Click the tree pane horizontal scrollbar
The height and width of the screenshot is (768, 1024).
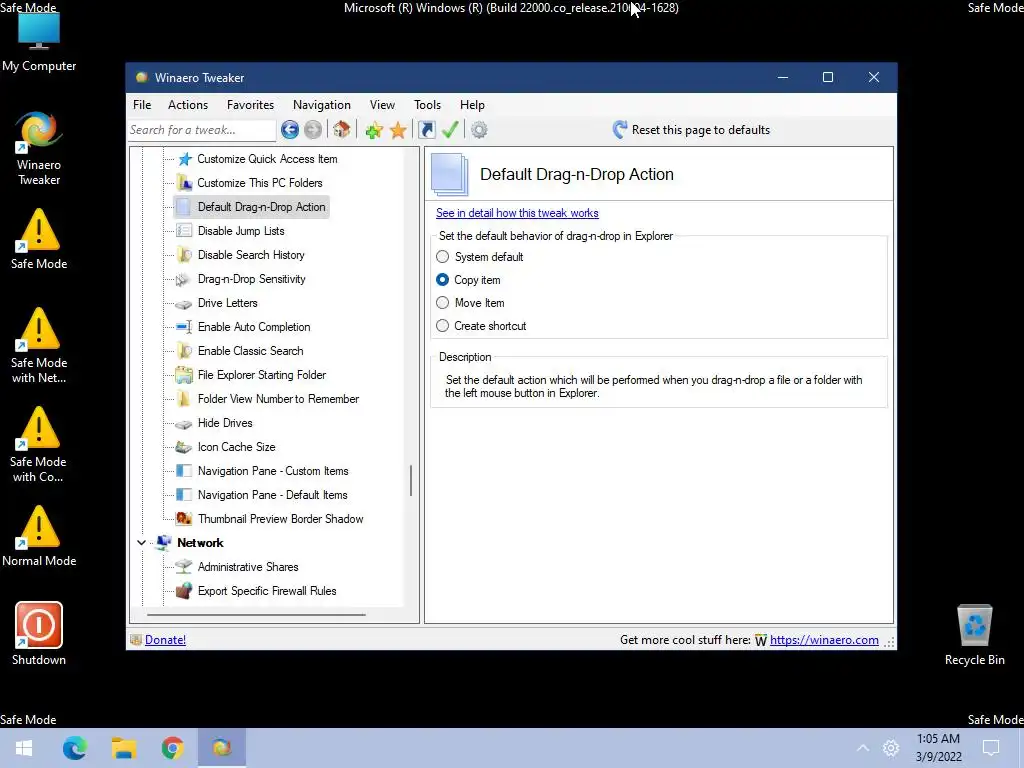tap(256, 615)
